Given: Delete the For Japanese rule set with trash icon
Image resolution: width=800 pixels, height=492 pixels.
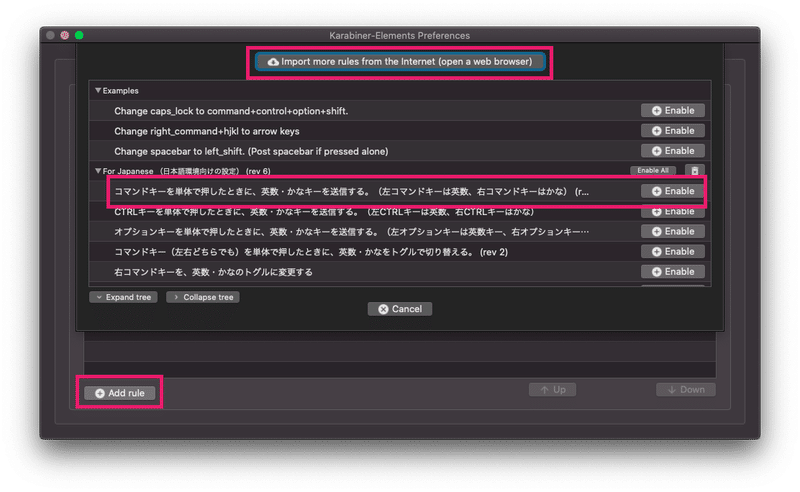Looking at the screenshot, I should click(x=694, y=170).
